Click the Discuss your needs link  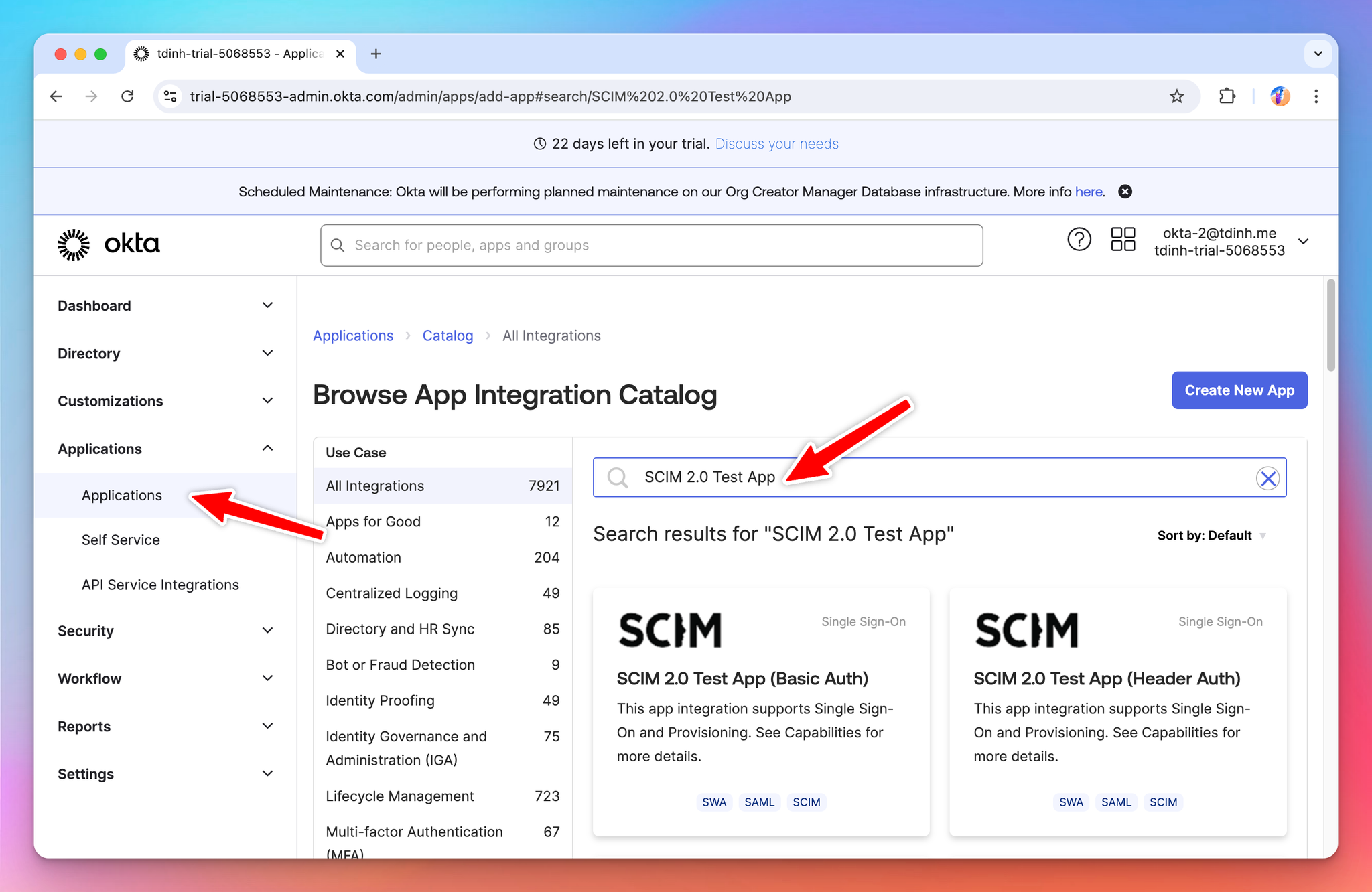pos(776,144)
